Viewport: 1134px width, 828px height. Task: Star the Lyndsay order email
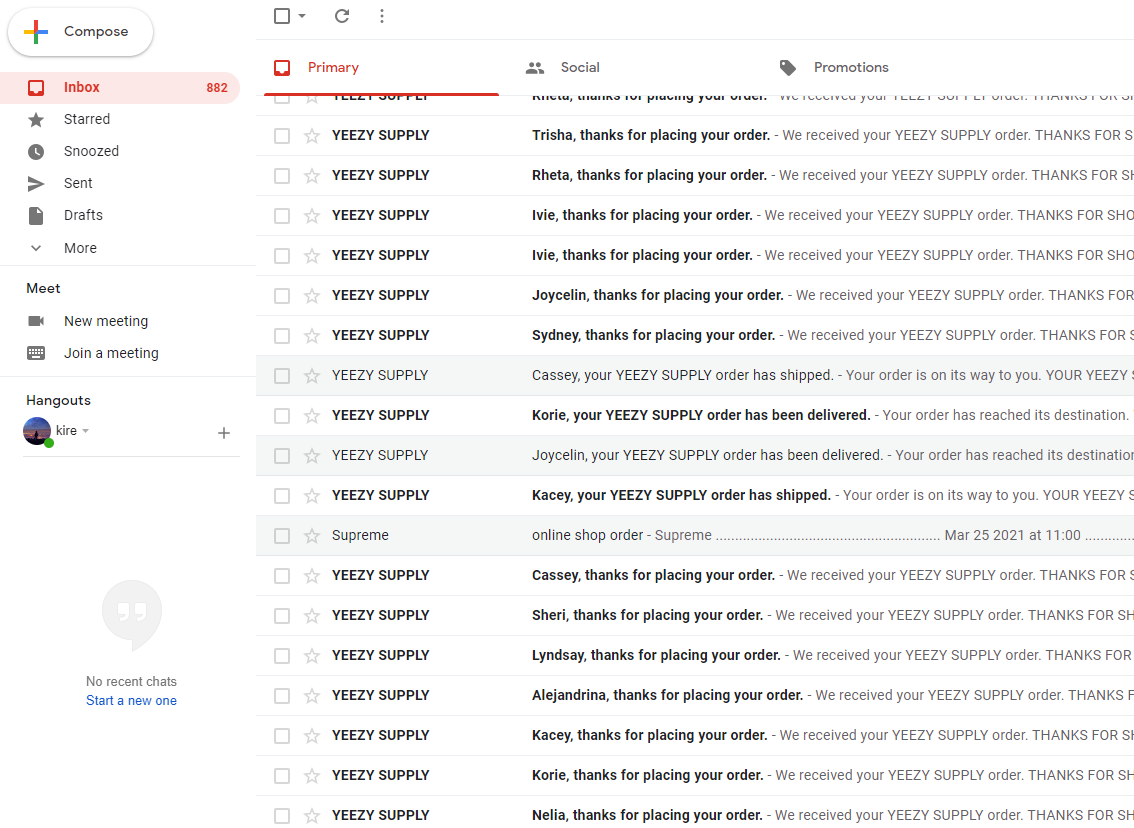[x=312, y=656]
